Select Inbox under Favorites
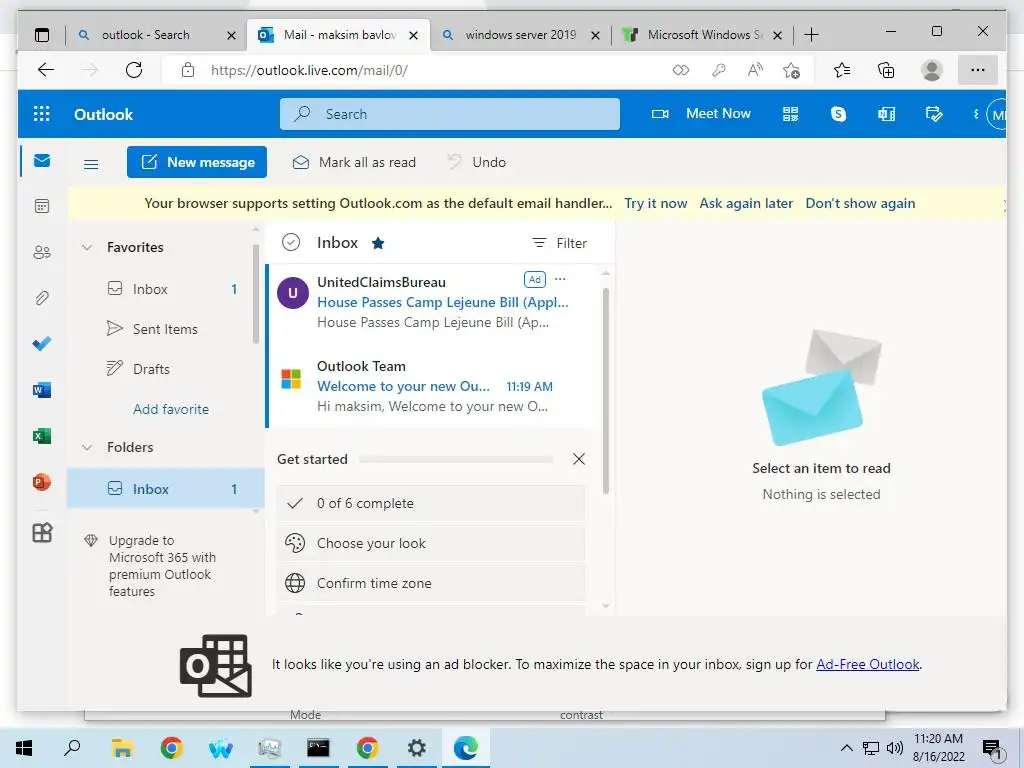This screenshot has width=1024, height=768. [166, 289]
